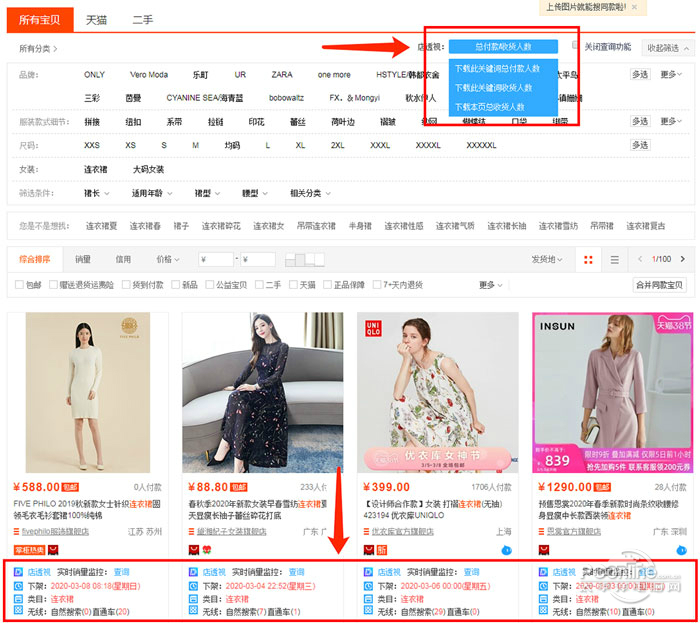700x623 pixels.
Task: Tick the 7+天内退货 checkbox
Action: click(x=377, y=284)
